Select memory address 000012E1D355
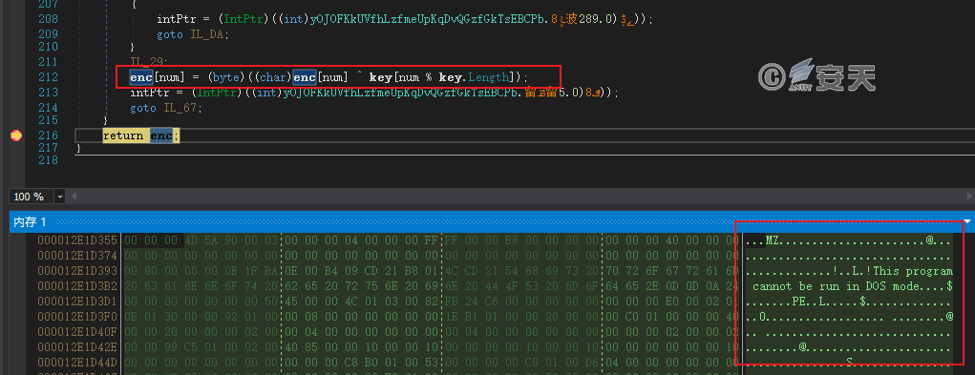975x375 pixels. tap(77, 240)
